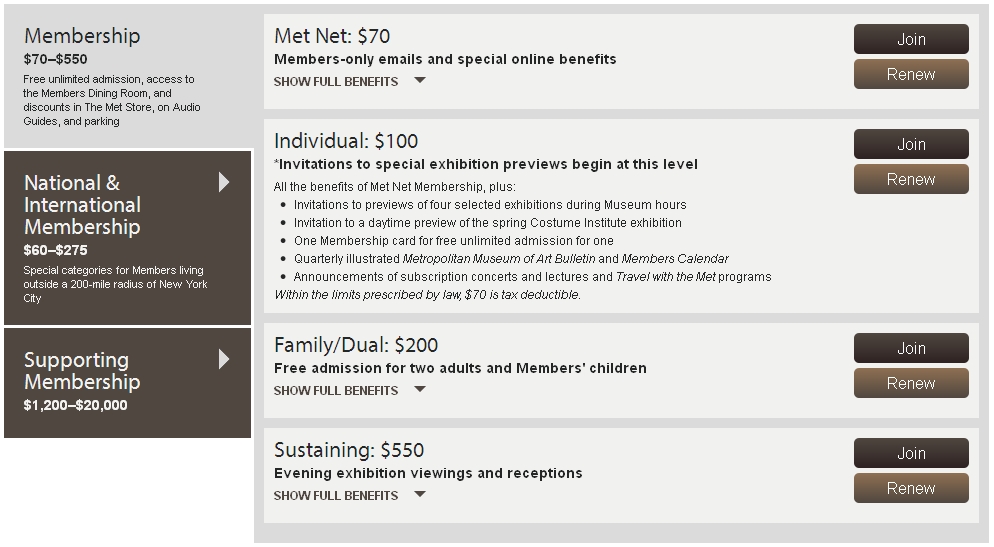Expand Family/Dual full benefits arrow
This screenshot has height=547, width=994.
[420, 390]
